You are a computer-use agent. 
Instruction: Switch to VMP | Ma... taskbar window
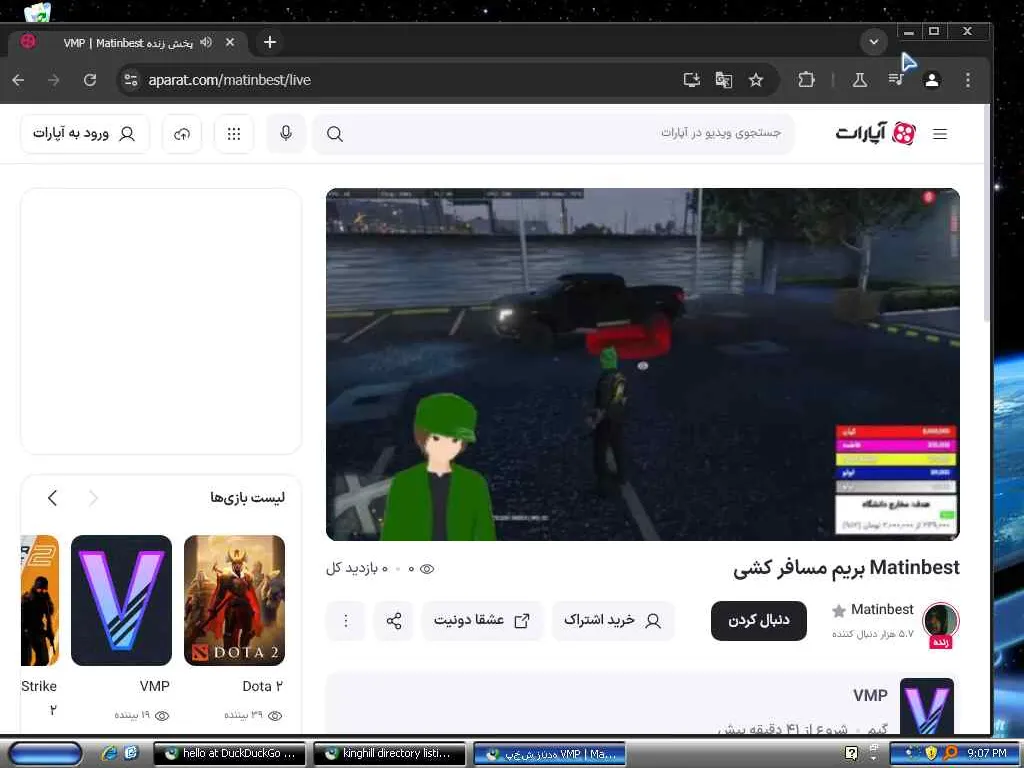pyautogui.click(x=549, y=754)
